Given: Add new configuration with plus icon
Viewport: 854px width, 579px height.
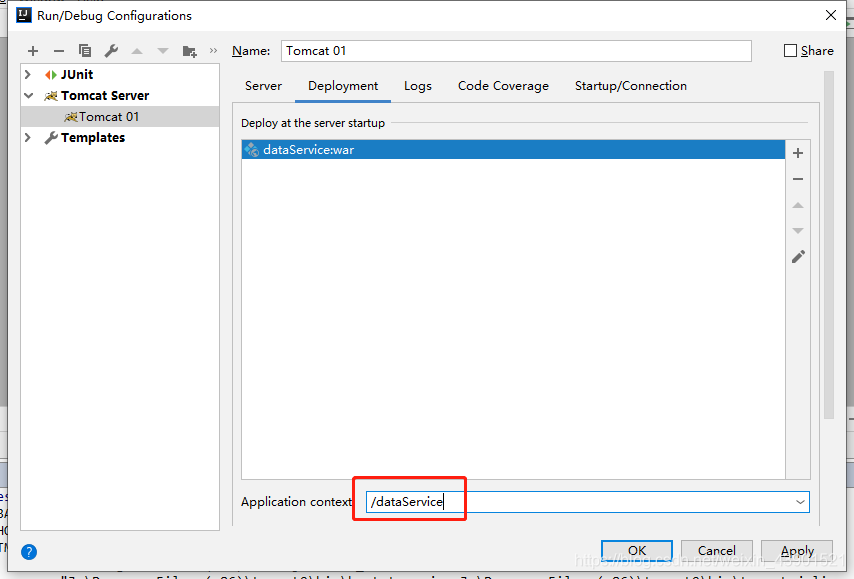Looking at the screenshot, I should tap(33, 51).
